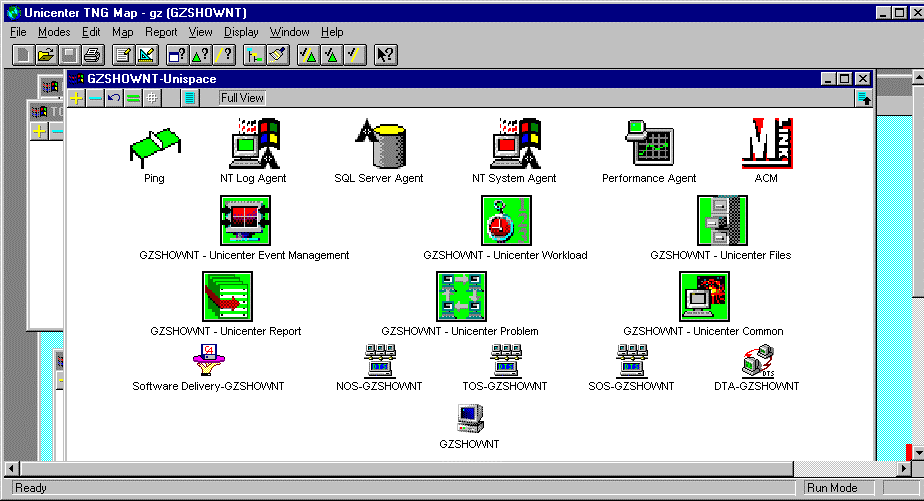Click the Full View button
924x501 pixels.
point(242,98)
